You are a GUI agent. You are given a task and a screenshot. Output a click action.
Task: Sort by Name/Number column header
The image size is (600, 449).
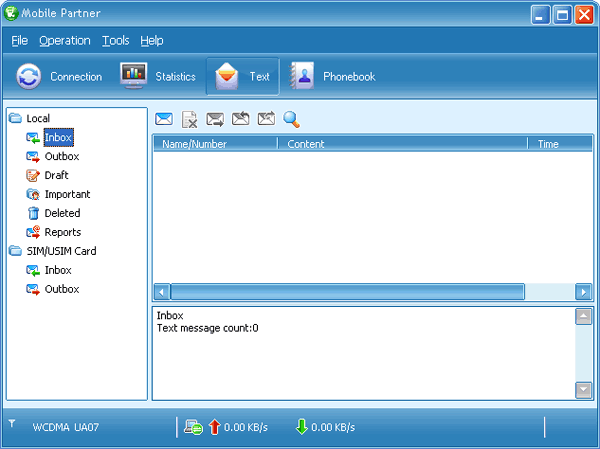[x=215, y=144]
